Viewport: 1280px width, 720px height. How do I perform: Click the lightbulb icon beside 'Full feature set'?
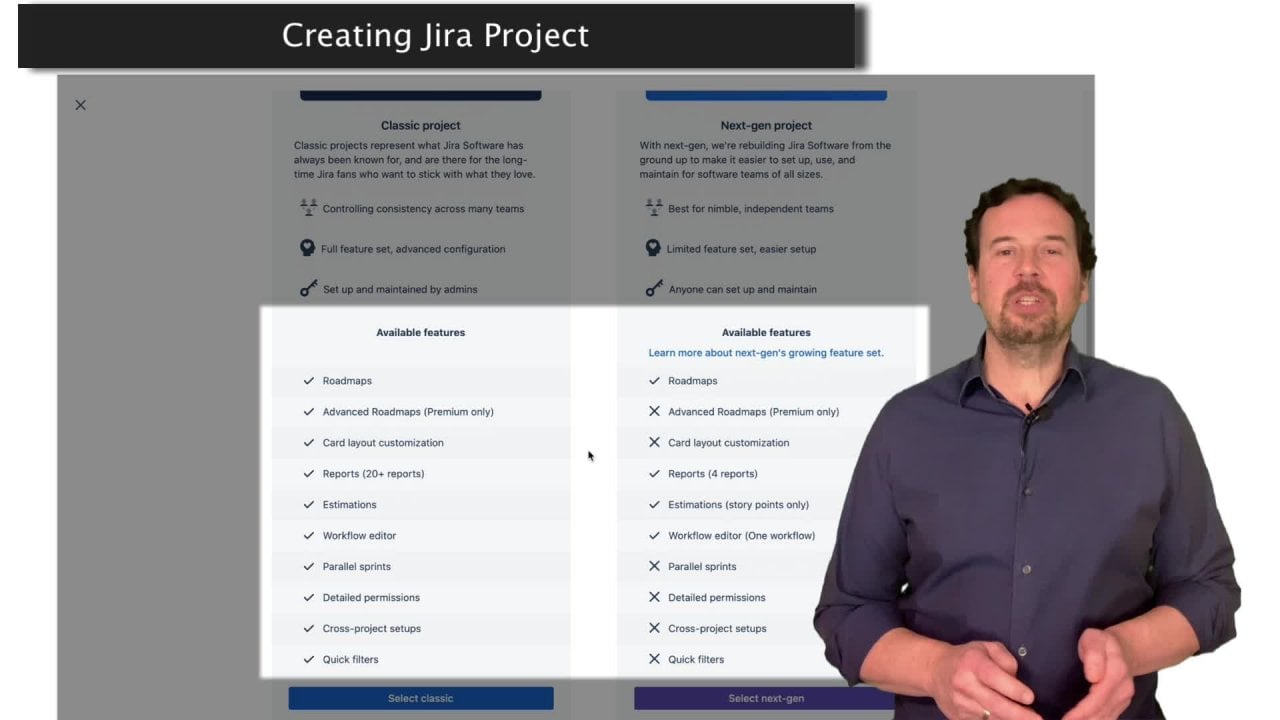(308, 248)
